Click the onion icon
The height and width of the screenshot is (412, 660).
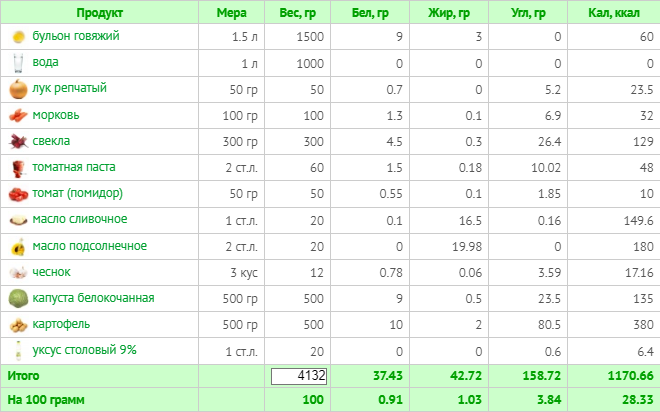[x=18, y=89]
